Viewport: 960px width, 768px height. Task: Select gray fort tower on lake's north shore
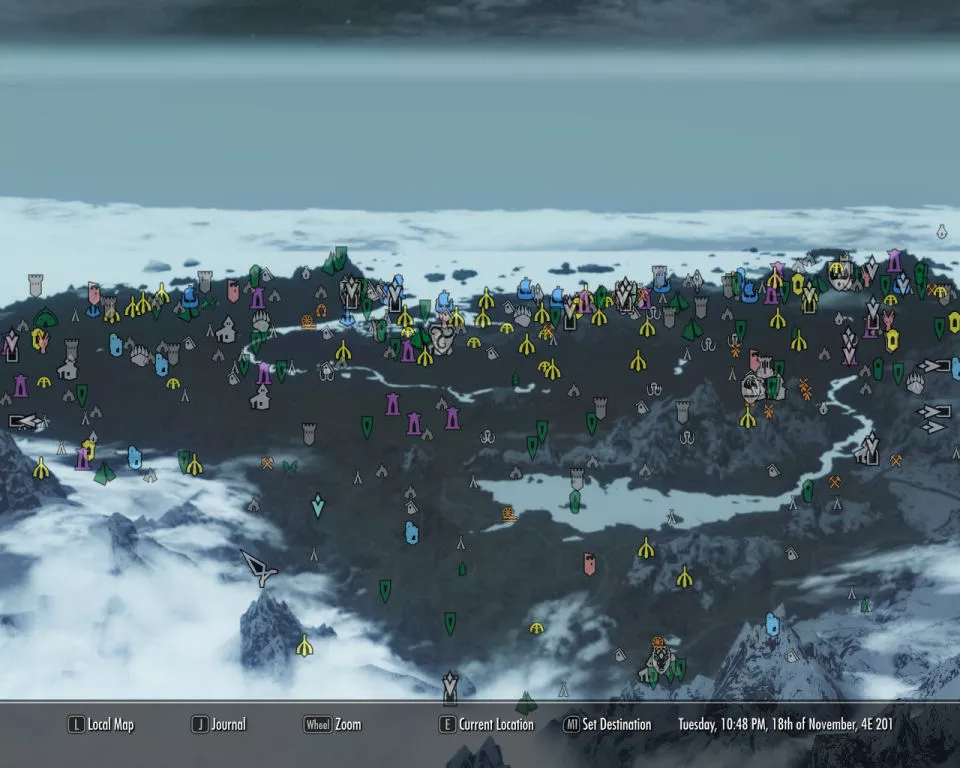tap(577, 478)
